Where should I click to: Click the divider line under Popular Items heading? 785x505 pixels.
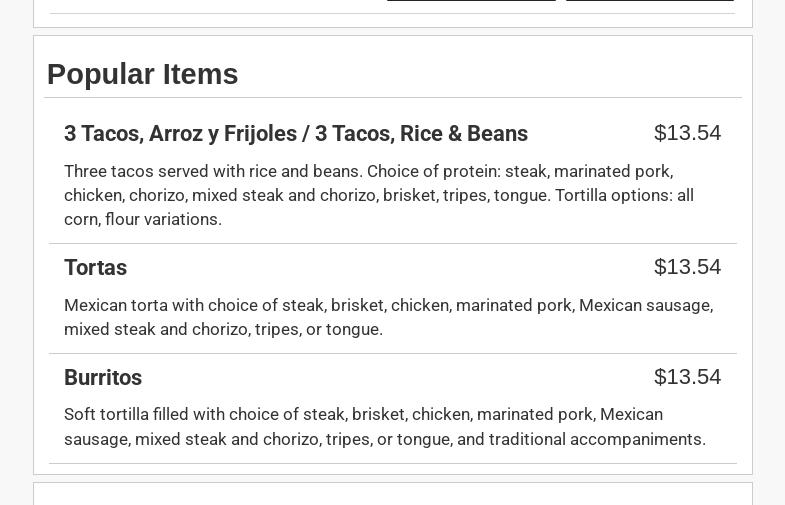pyautogui.click(x=392, y=98)
